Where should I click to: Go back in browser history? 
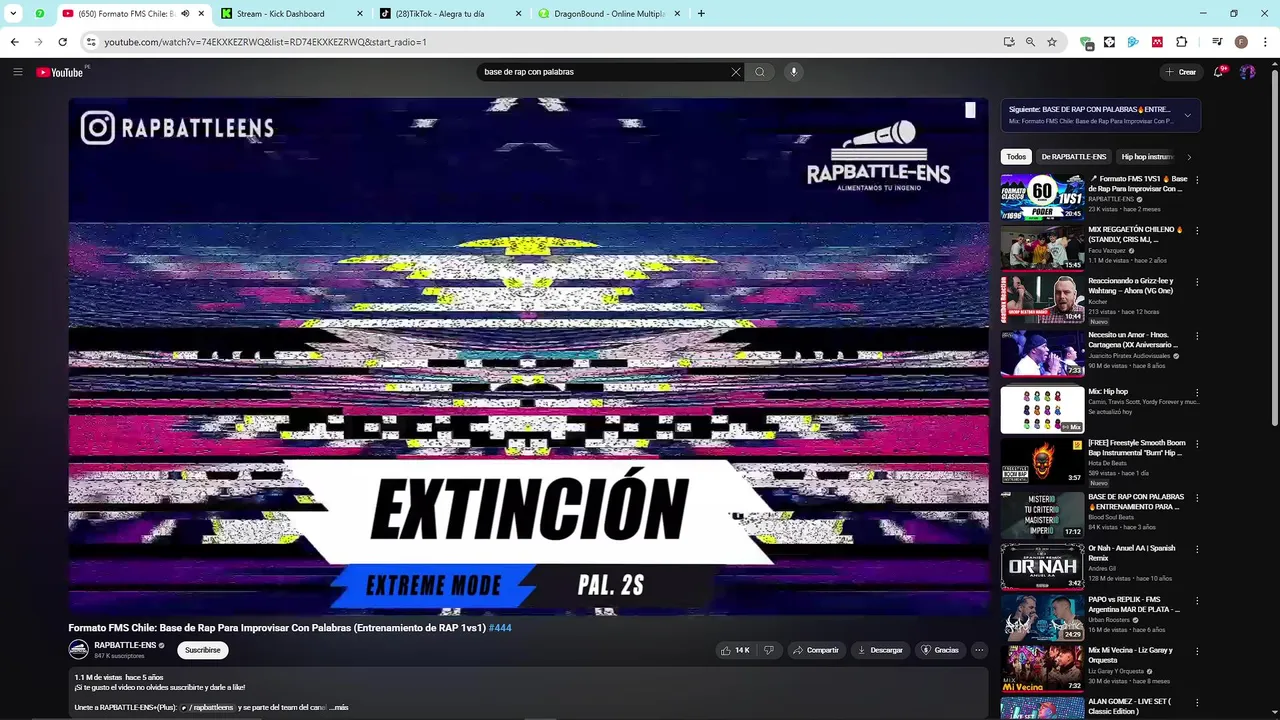click(14, 42)
